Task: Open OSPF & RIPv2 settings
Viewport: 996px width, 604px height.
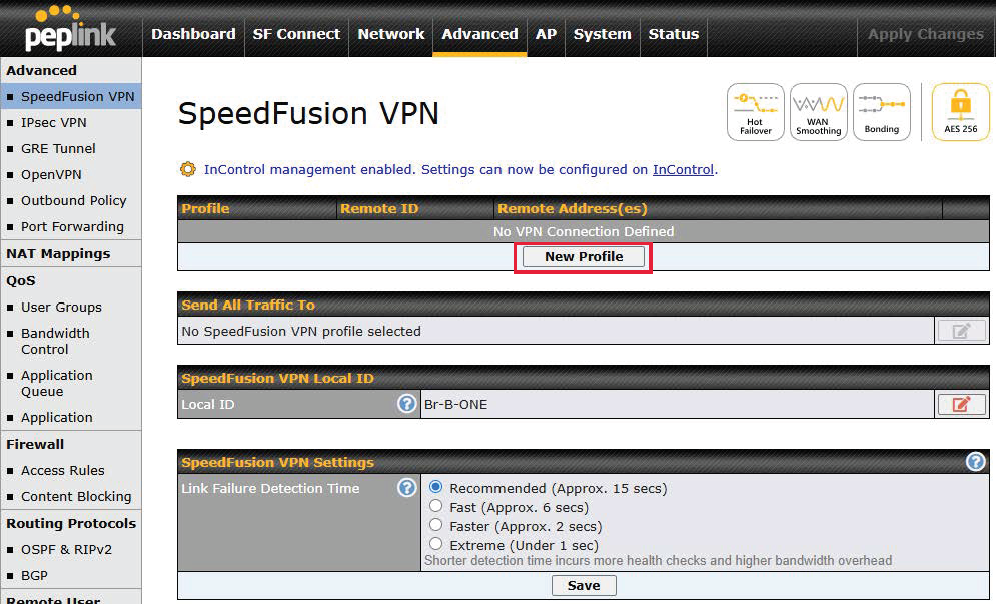Action: [66, 549]
